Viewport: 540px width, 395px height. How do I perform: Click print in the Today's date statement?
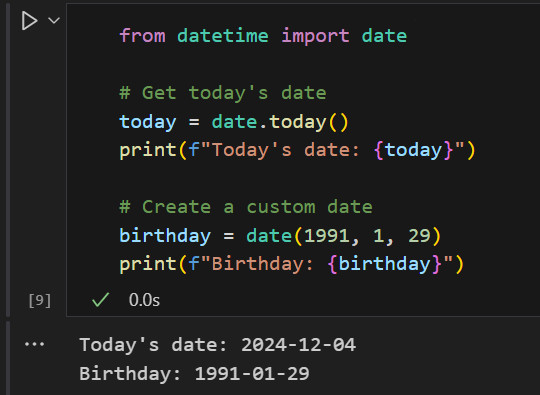coord(148,150)
